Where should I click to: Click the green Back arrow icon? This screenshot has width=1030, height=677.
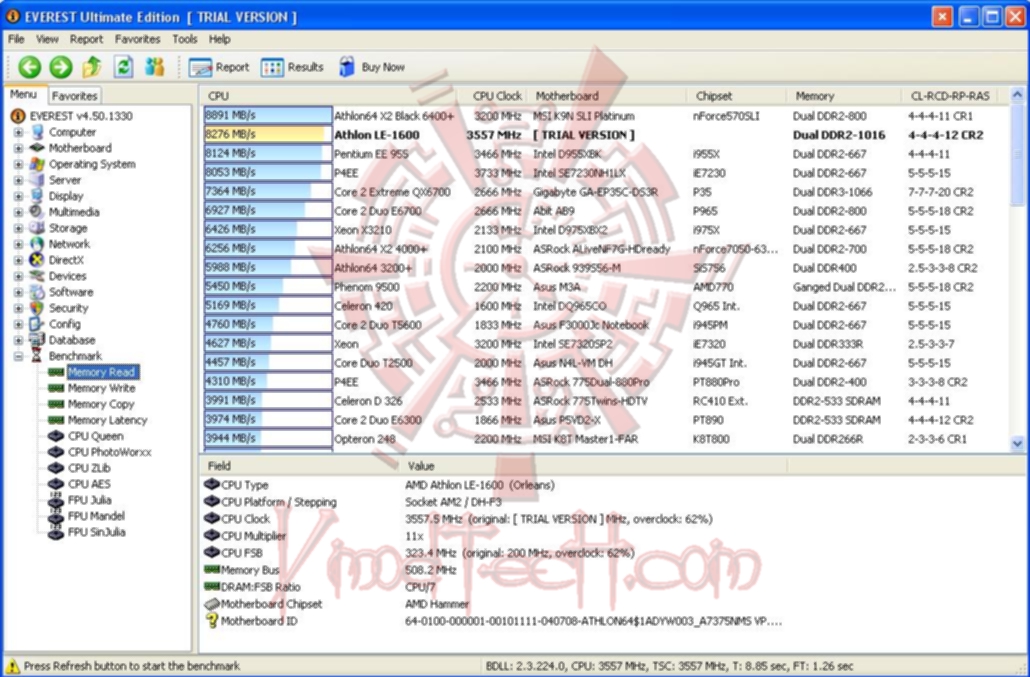point(30,67)
